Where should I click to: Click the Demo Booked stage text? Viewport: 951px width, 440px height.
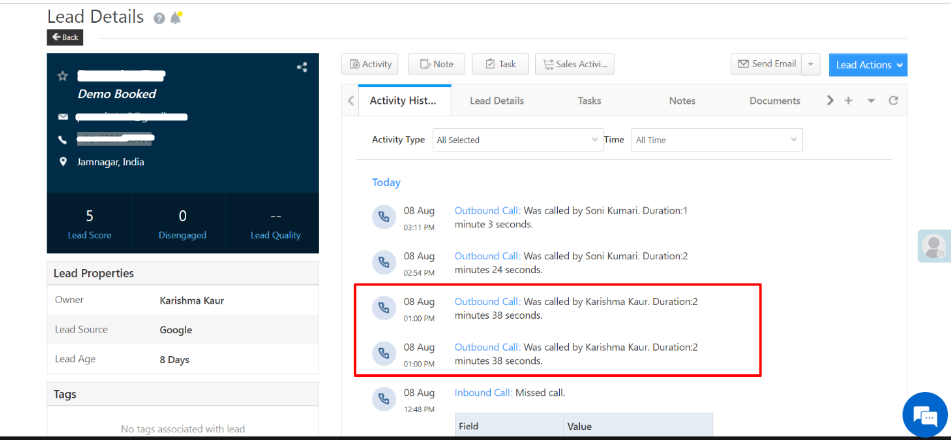(116, 94)
